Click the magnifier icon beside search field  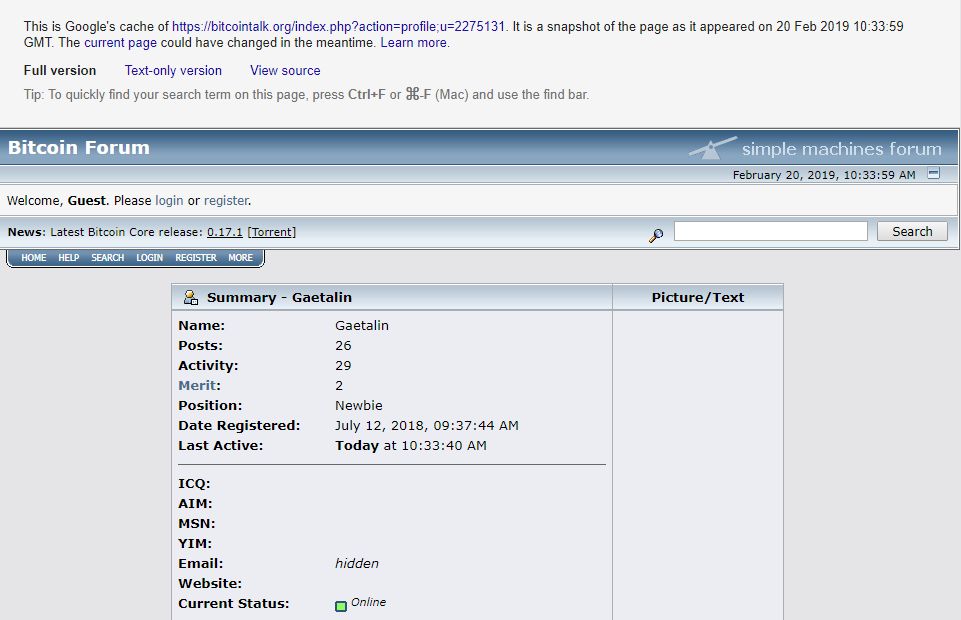[656, 235]
